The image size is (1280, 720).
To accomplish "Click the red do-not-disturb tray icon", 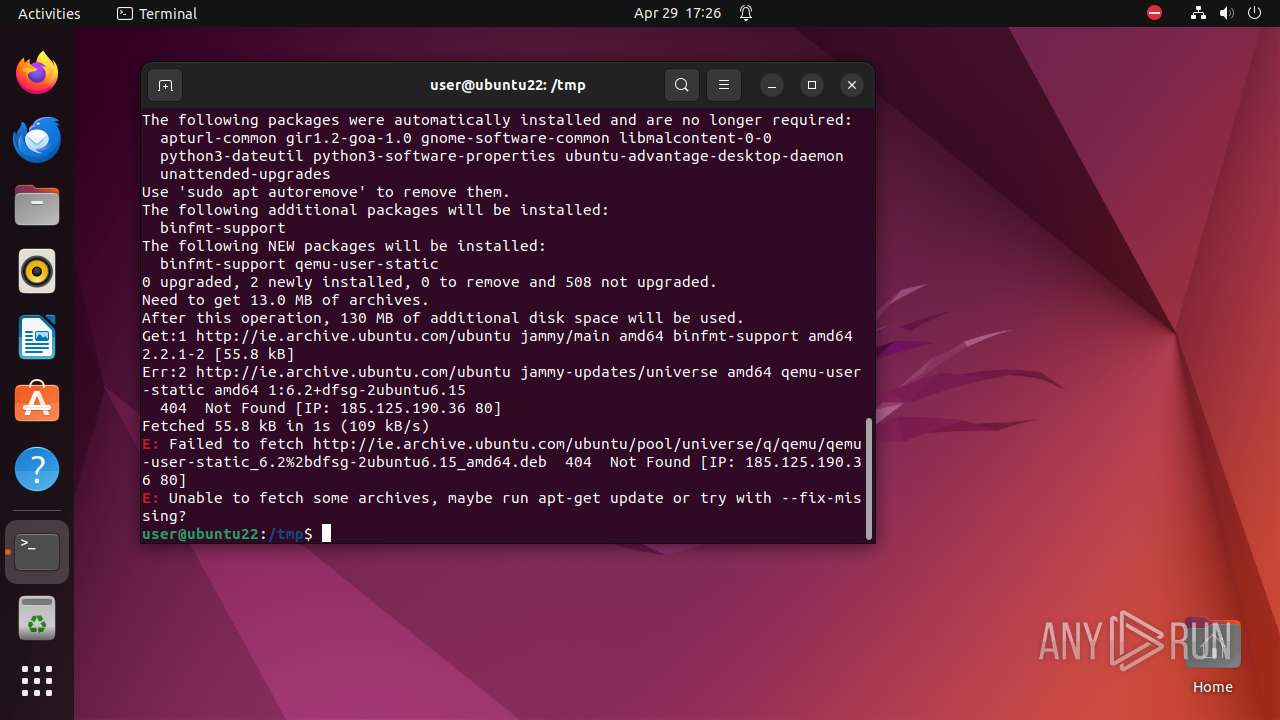I will 1154,13.
